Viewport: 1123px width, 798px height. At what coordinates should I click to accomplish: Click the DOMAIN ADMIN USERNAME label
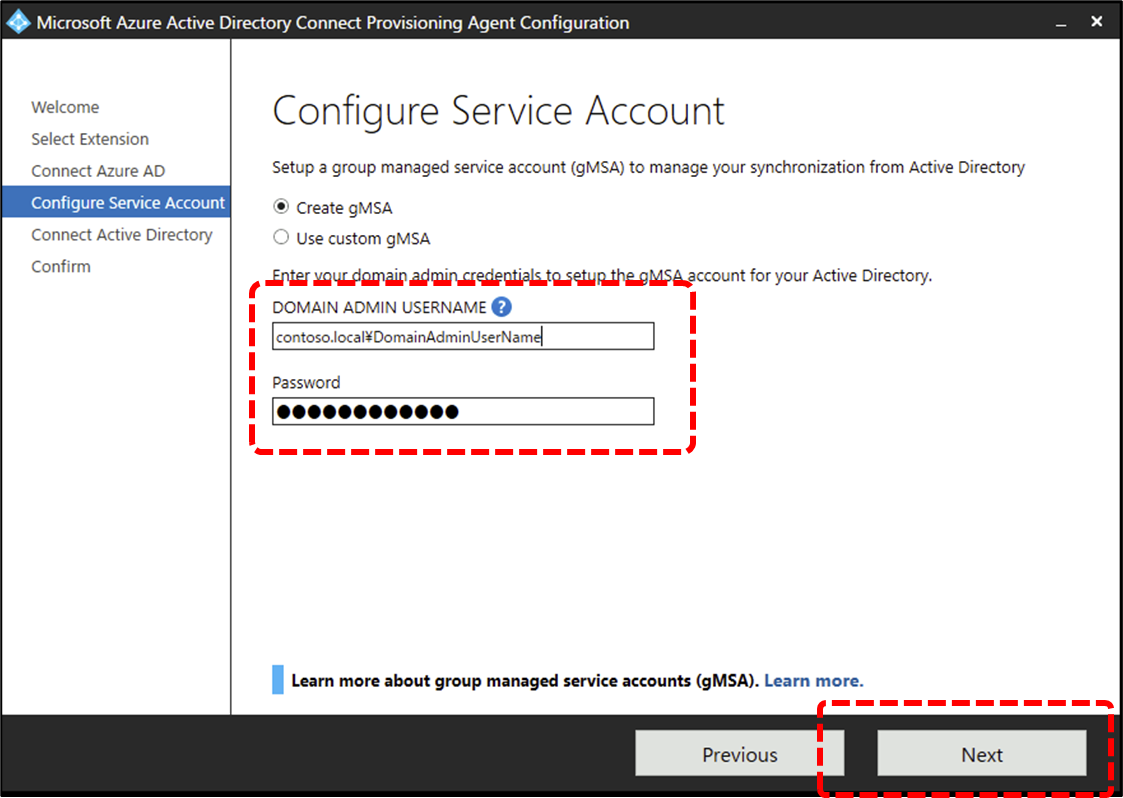pyautogui.click(x=379, y=307)
